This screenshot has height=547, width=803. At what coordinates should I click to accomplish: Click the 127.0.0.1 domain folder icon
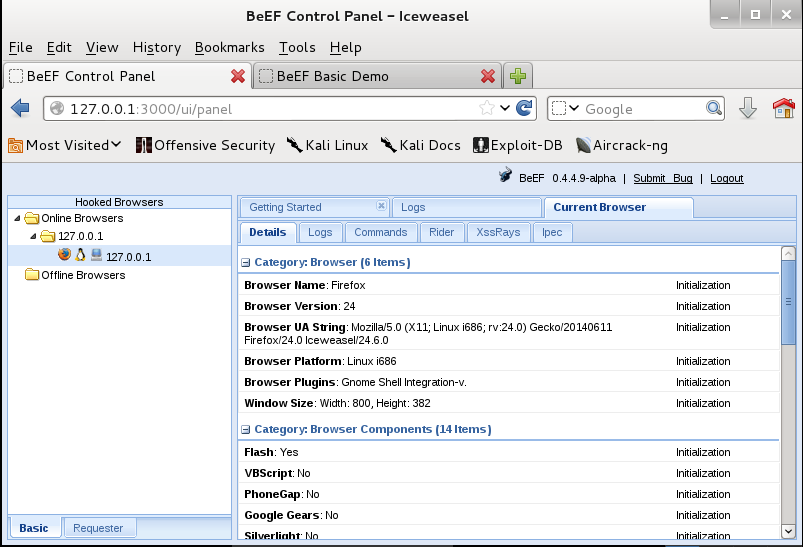48,236
